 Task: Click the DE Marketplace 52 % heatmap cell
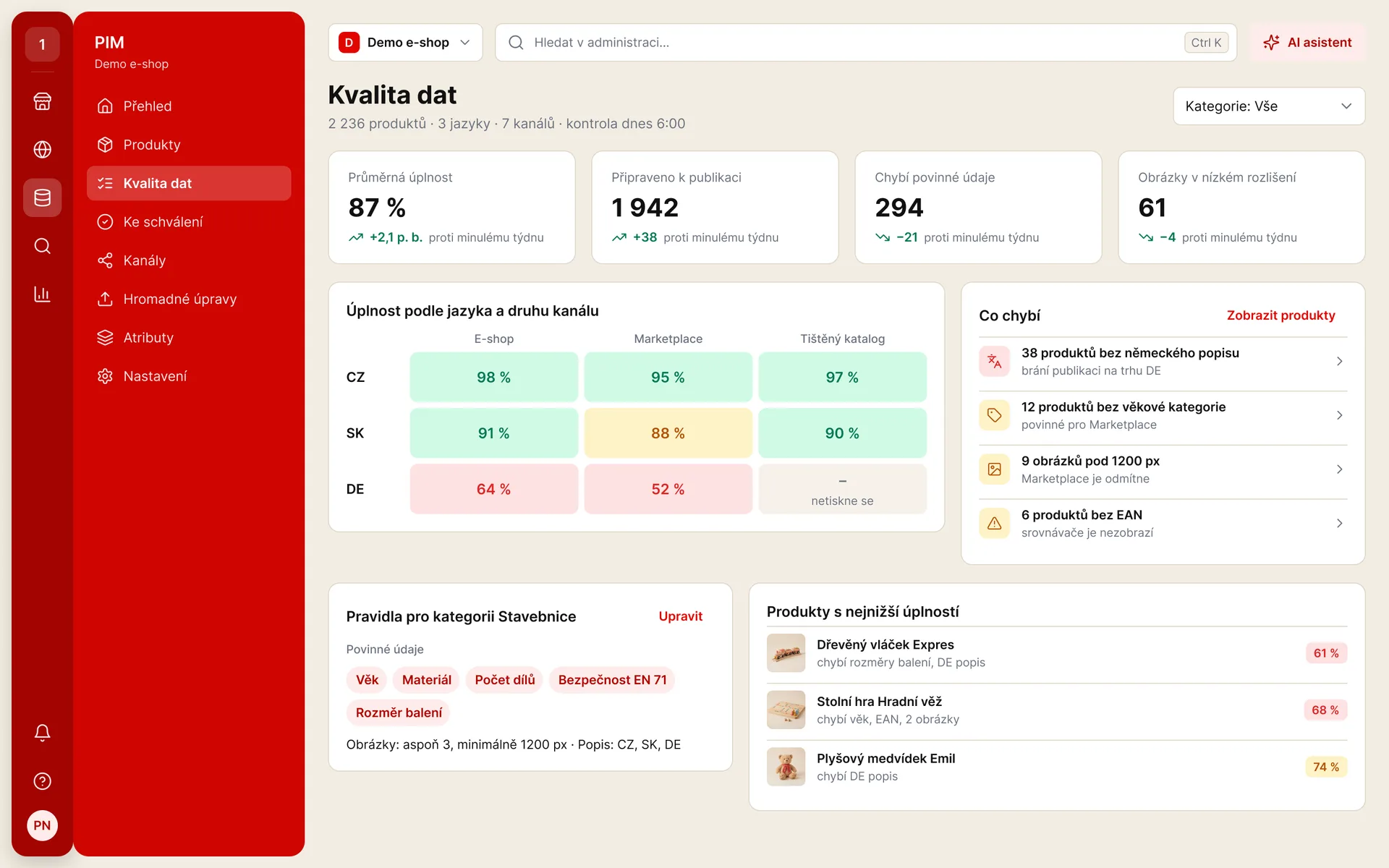tap(668, 489)
